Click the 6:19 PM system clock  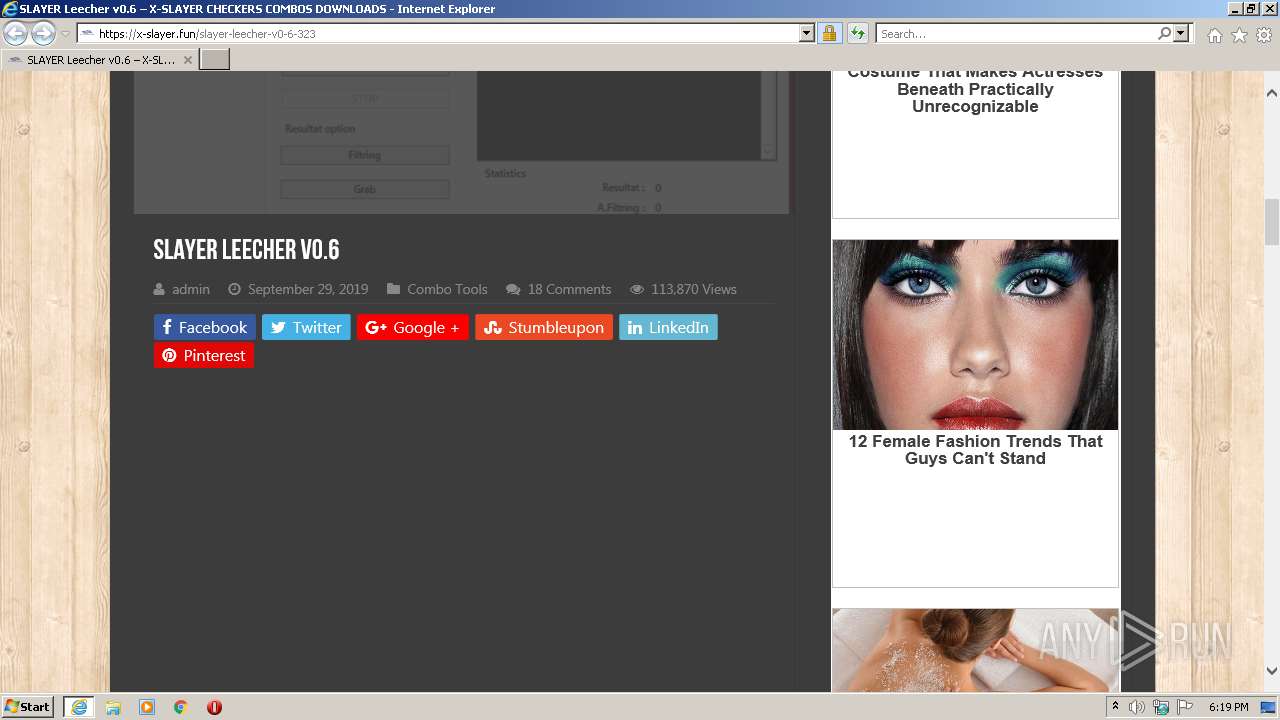coord(1228,707)
